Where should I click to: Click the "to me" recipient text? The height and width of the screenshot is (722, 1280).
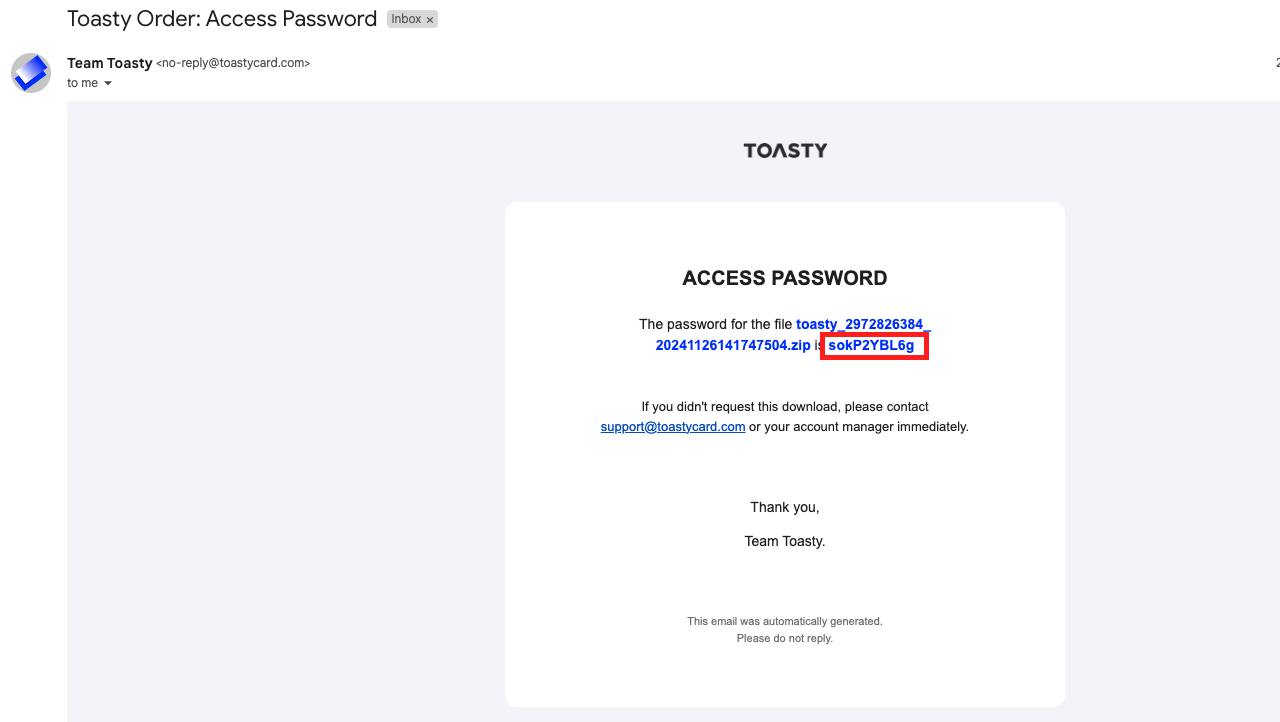[82, 83]
